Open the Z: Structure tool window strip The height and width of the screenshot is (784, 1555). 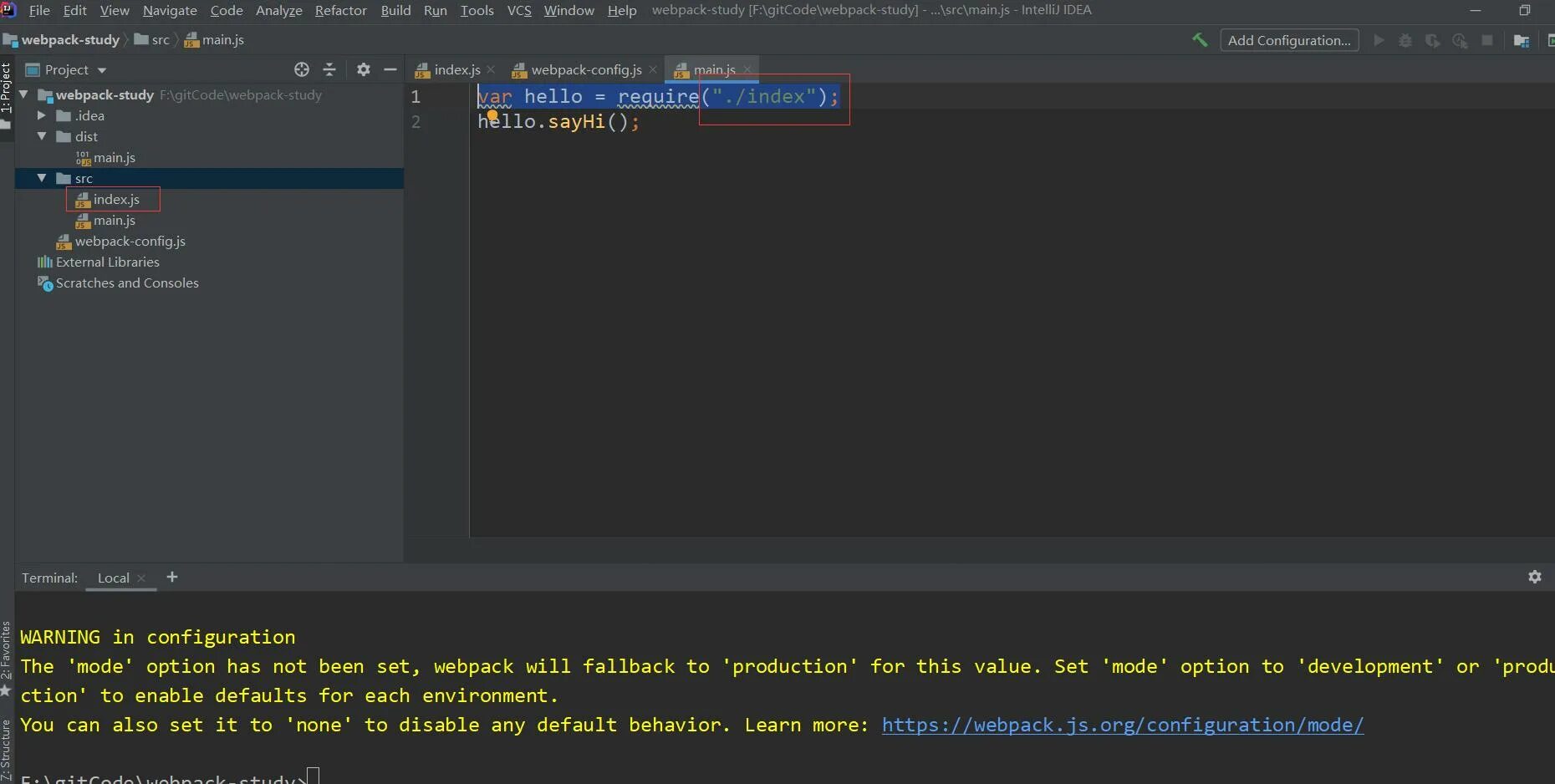coord(6,751)
